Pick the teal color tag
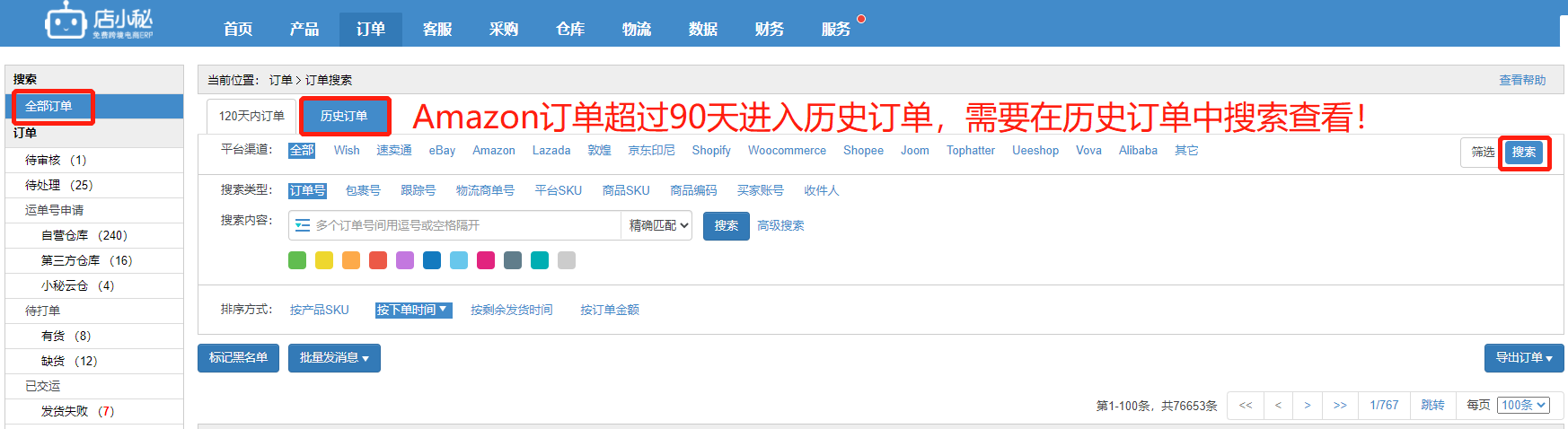 point(540,260)
